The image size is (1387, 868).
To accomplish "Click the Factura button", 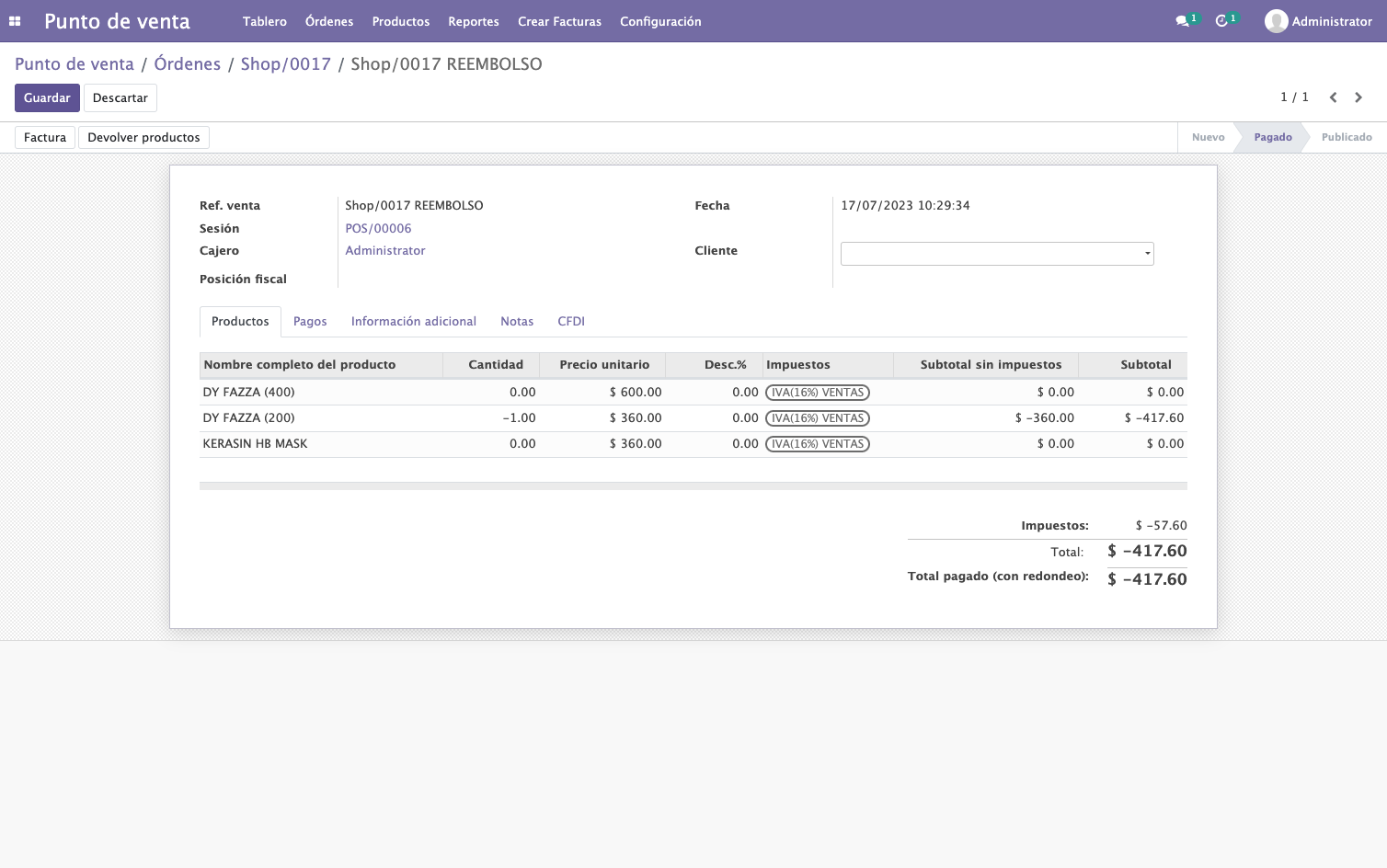I will point(45,138).
